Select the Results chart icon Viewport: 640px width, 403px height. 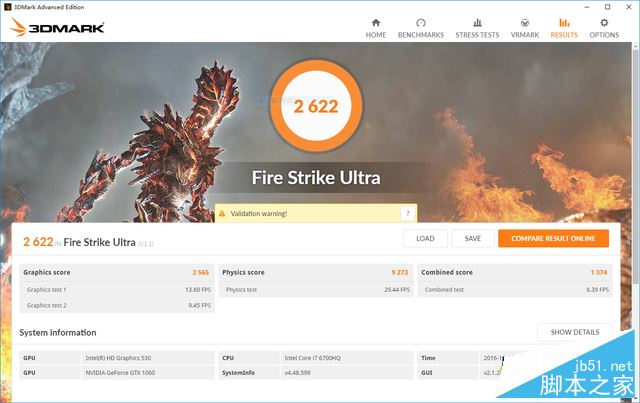[564, 22]
